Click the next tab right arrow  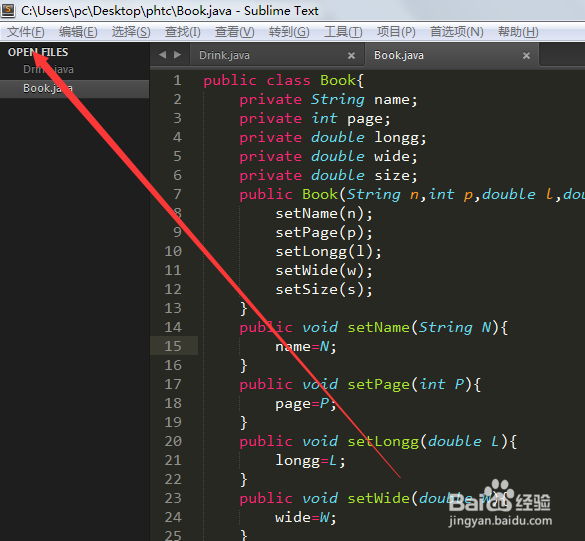pyautogui.click(x=178, y=55)
